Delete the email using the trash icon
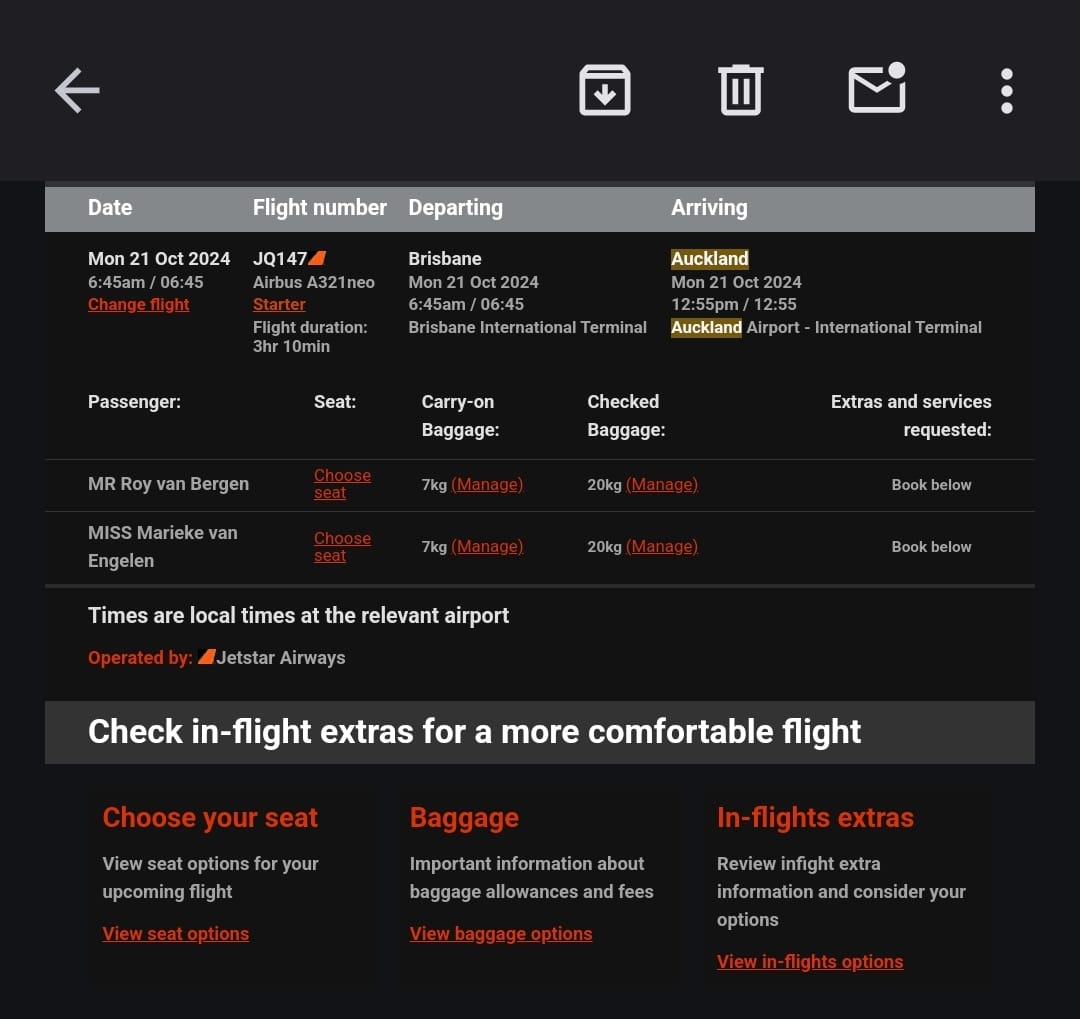The height and width of the screenshot is (1019, 1080). [740, 90]
